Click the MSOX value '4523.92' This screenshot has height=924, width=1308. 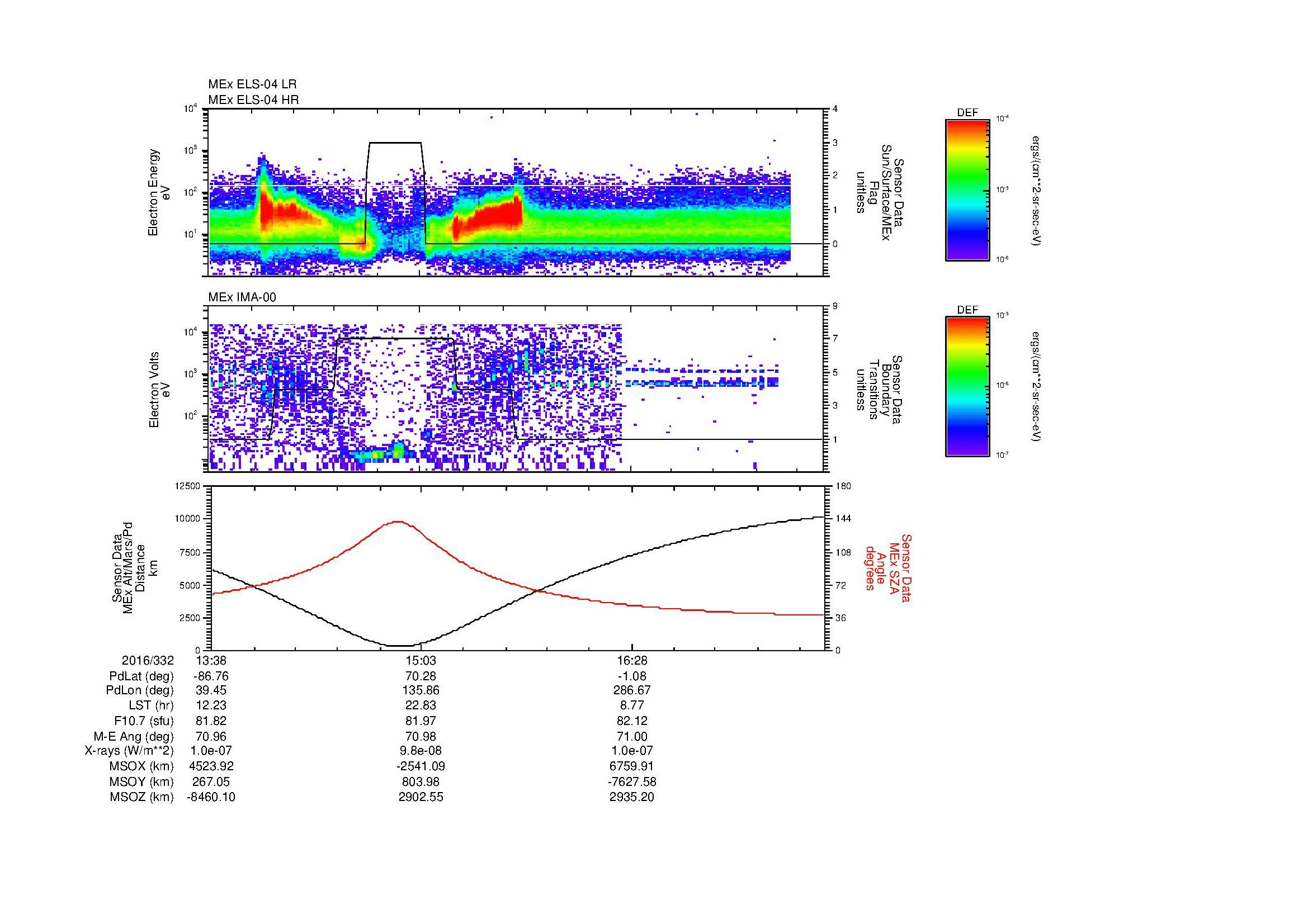(x=211, y=766)
